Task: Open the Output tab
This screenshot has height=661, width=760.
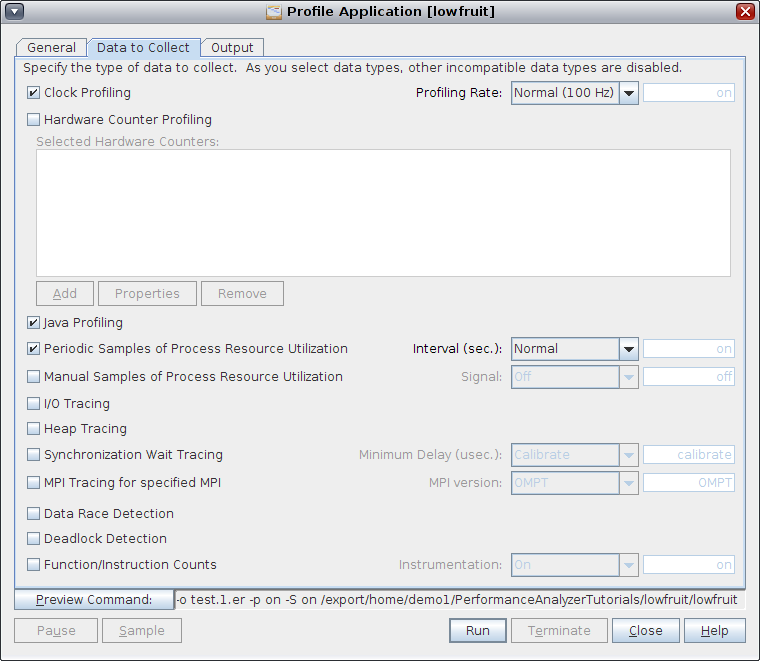Action: tap(232, 47)
